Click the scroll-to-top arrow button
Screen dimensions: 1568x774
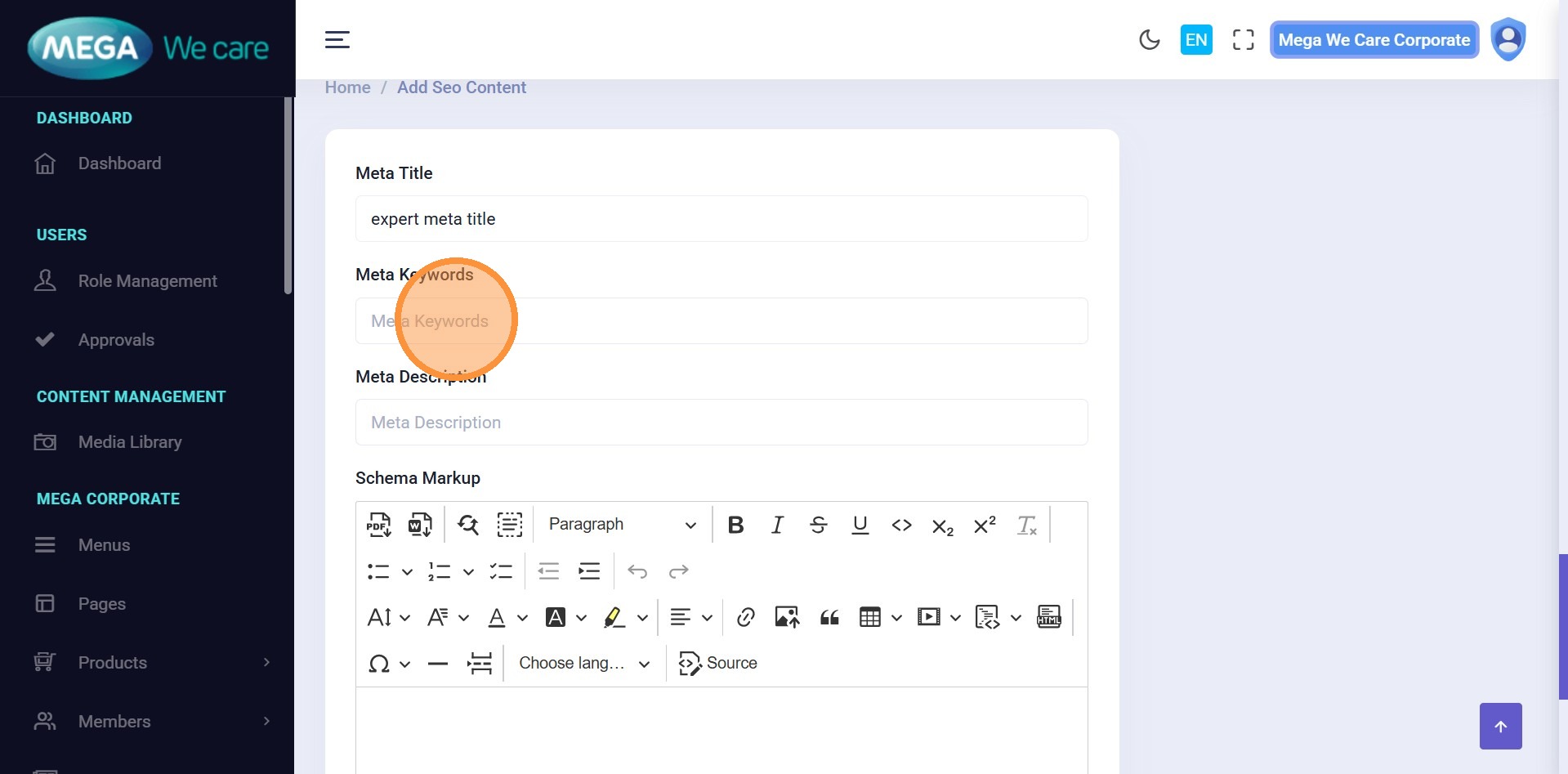pyautogui.click(x=1500, y=726)
